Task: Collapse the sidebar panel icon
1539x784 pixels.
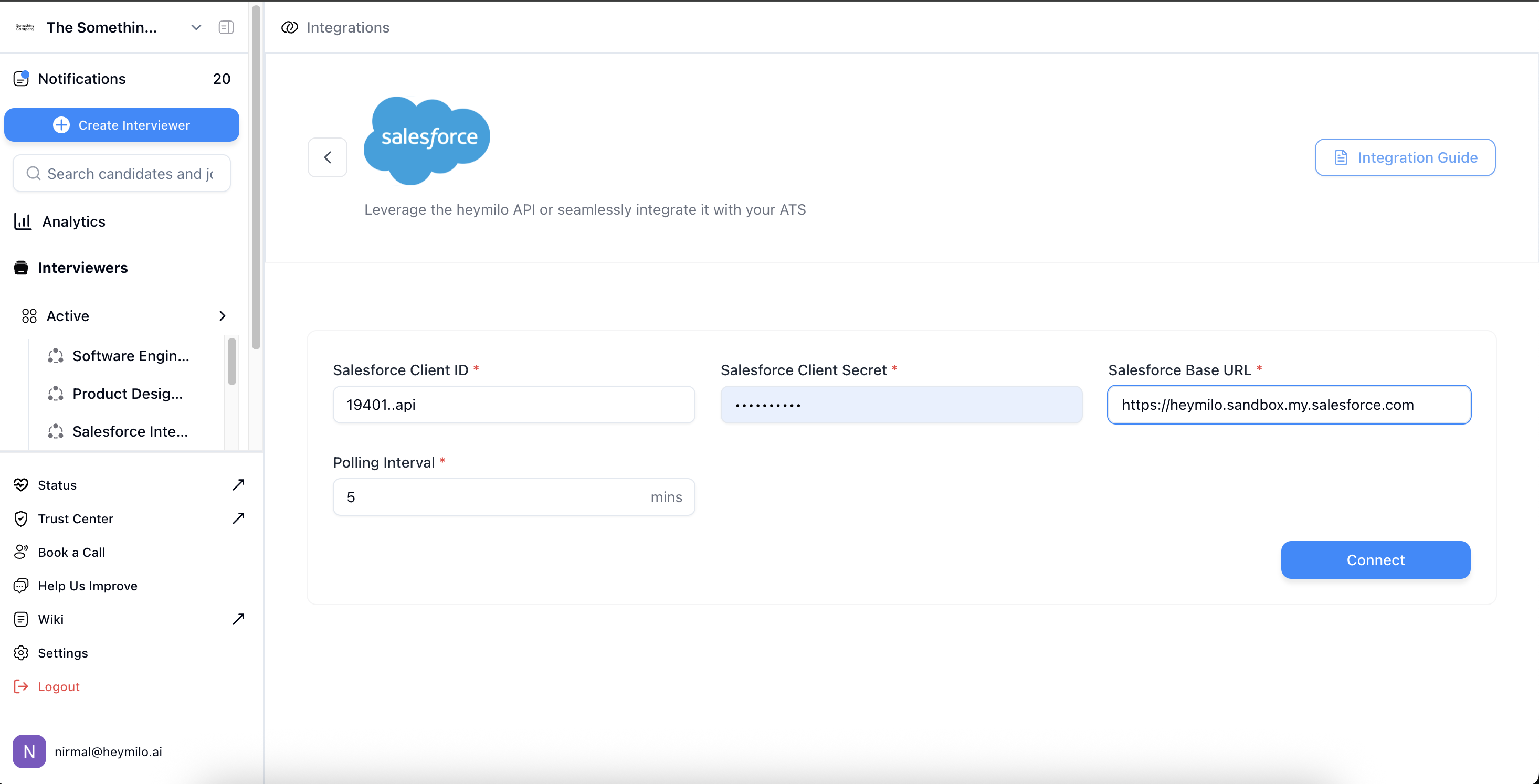Action: point(226,27)
